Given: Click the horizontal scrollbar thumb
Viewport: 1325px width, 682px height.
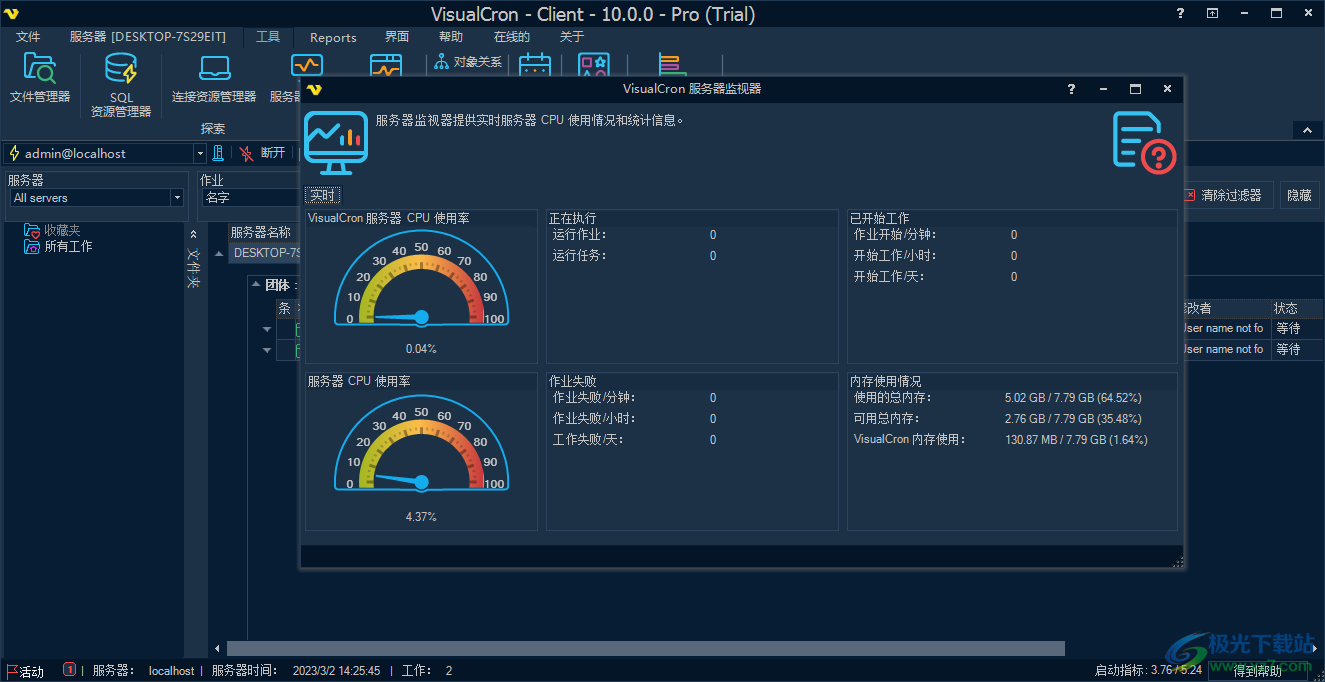Looking at the screenshot, I should click(x=645, y=649).
